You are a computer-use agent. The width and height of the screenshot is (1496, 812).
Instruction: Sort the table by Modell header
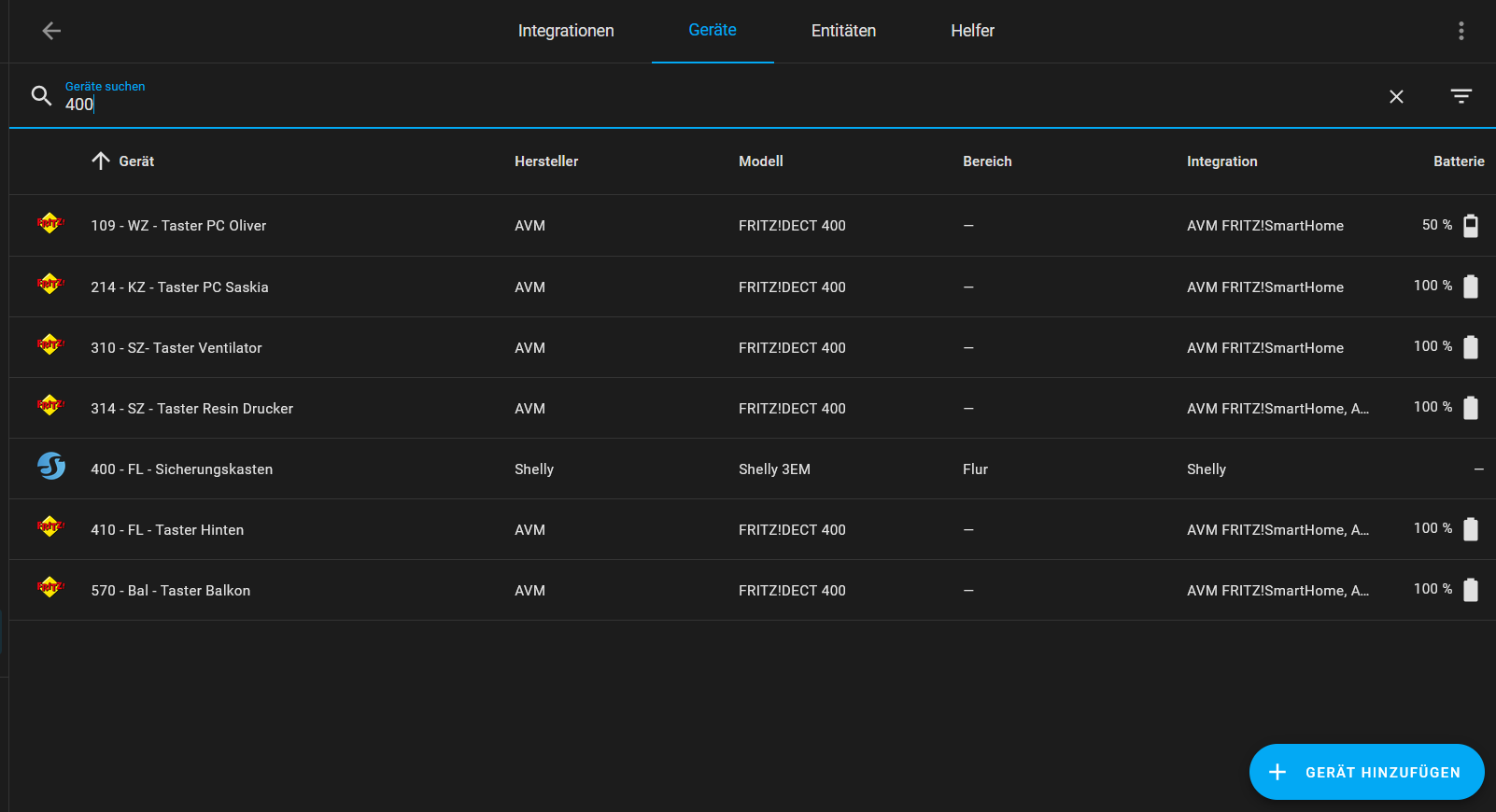(x=760, y=161)
